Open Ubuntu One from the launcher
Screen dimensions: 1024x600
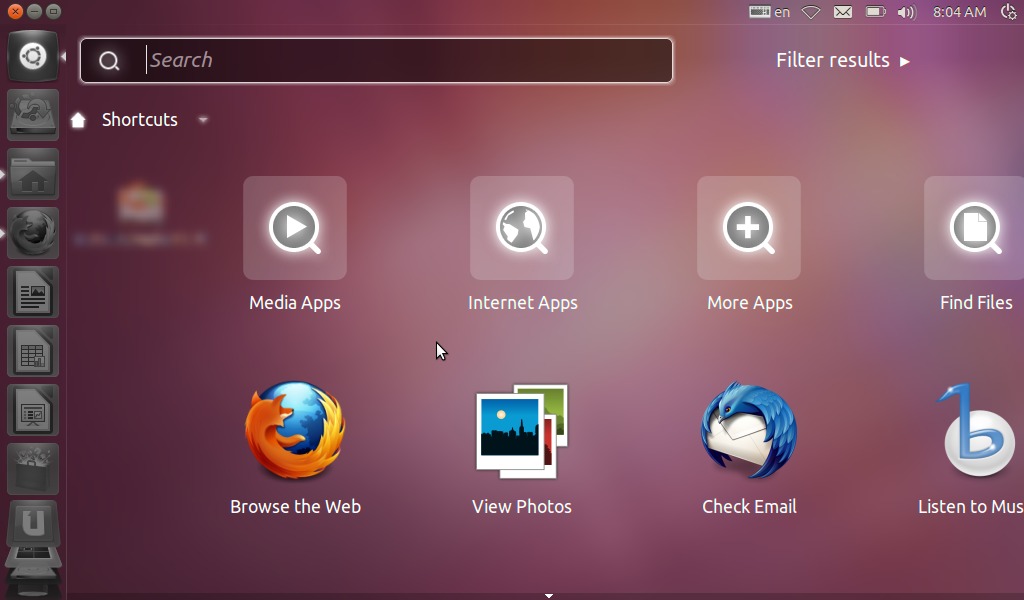33,524
